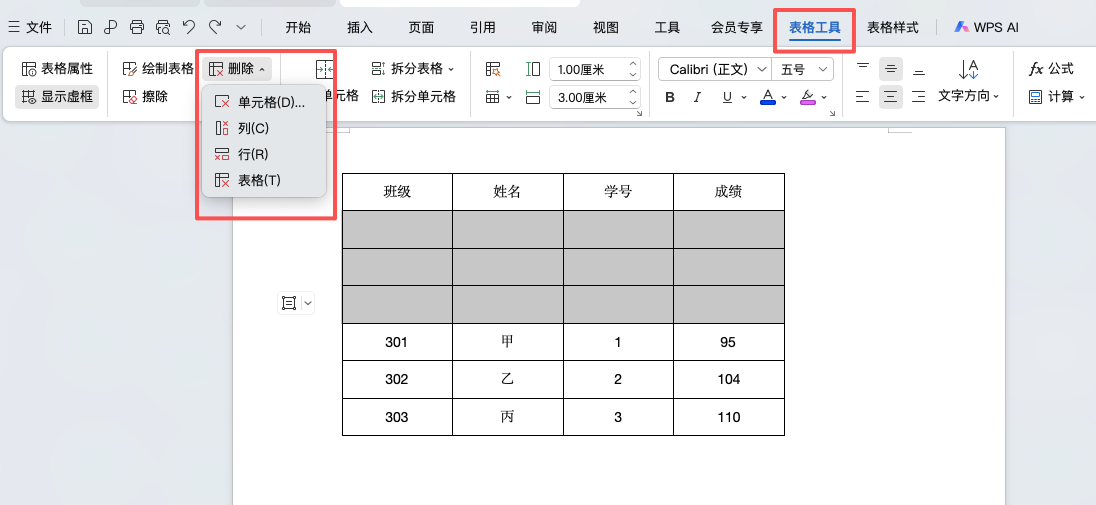
Task: Switch to the 开始 tab
Action: [x=298, y=27]
